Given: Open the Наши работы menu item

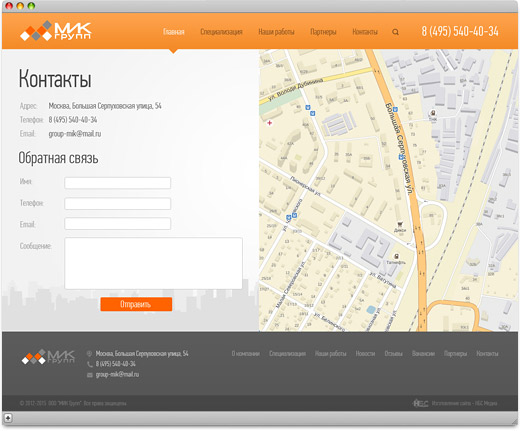Looking at the screenshot, I should coord(276,32).
